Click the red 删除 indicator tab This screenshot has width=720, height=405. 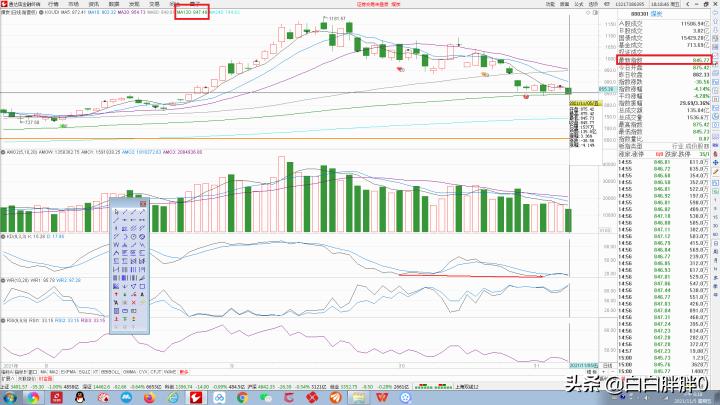184,372
